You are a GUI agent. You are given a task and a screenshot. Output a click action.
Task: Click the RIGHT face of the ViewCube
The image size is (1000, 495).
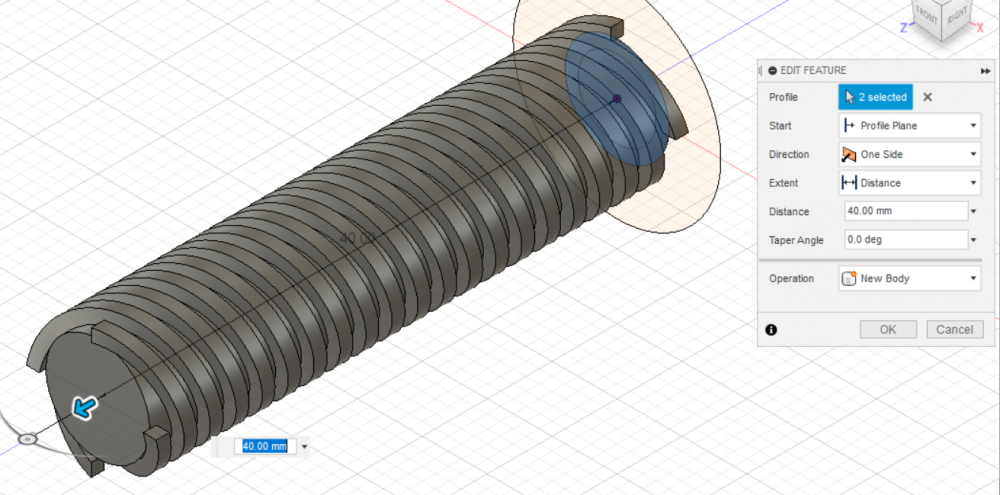957,17
